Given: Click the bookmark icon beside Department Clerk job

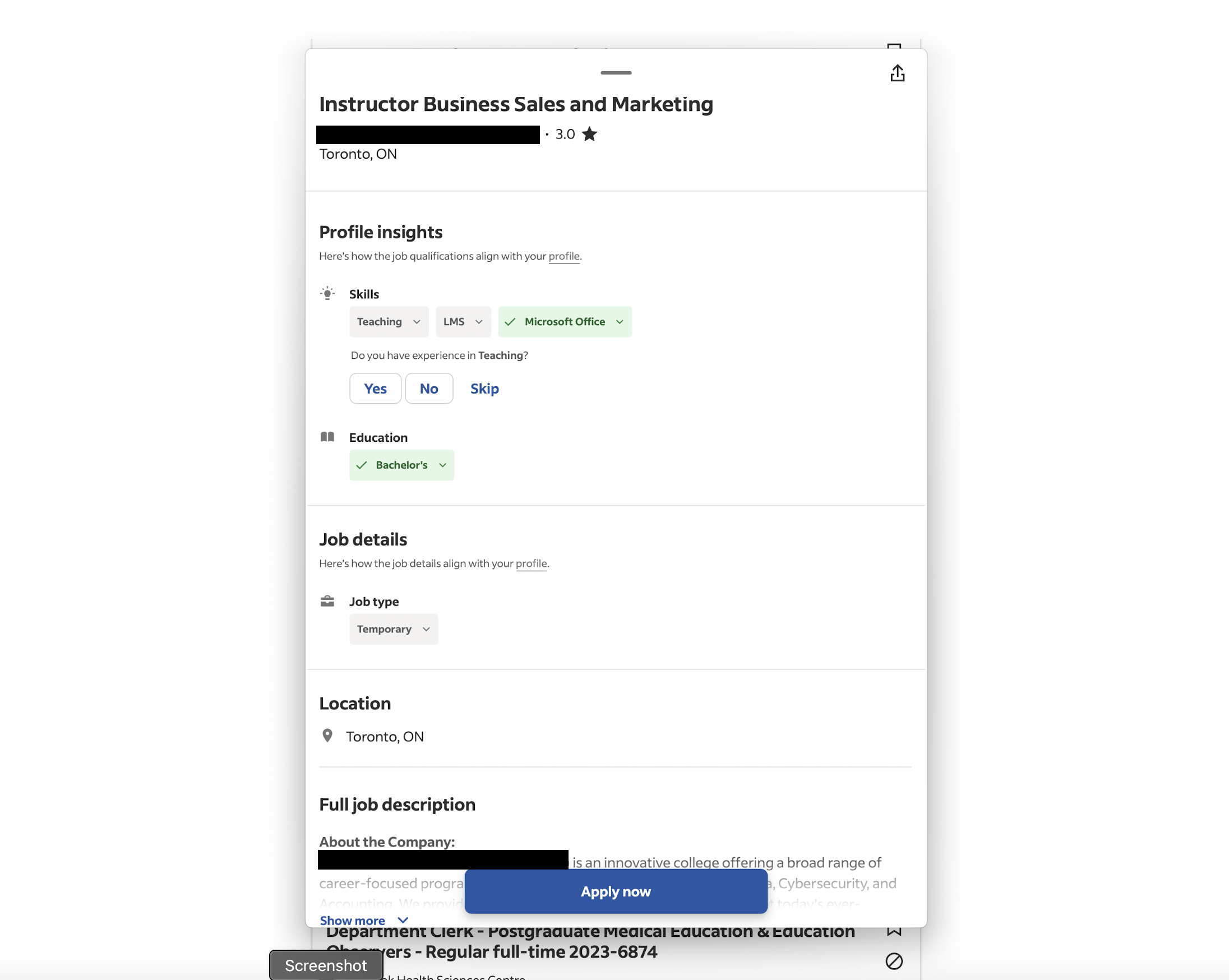Looking at the screenshot, I should coord(893,931).
